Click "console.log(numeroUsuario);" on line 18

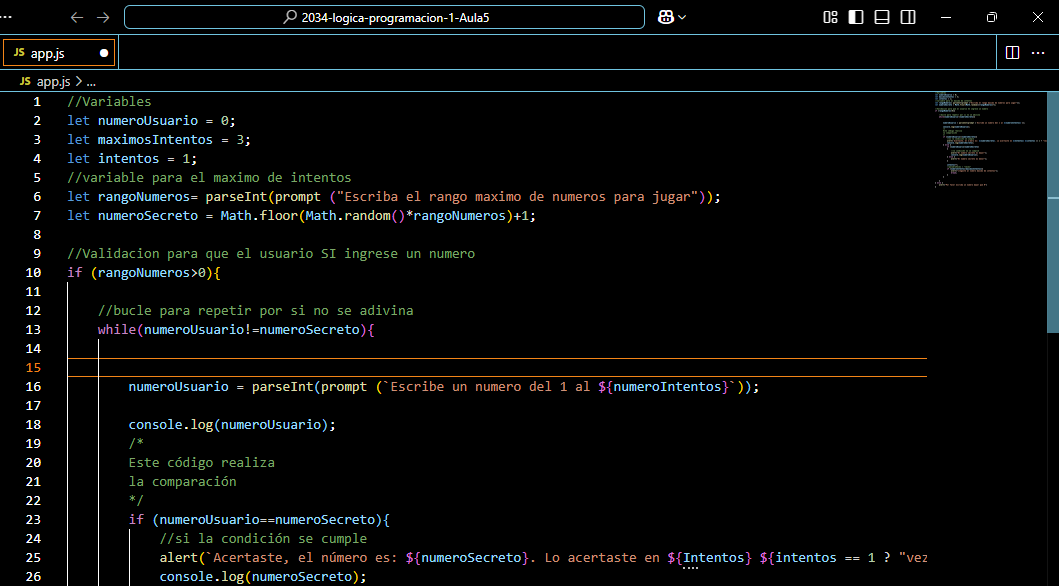232,425
